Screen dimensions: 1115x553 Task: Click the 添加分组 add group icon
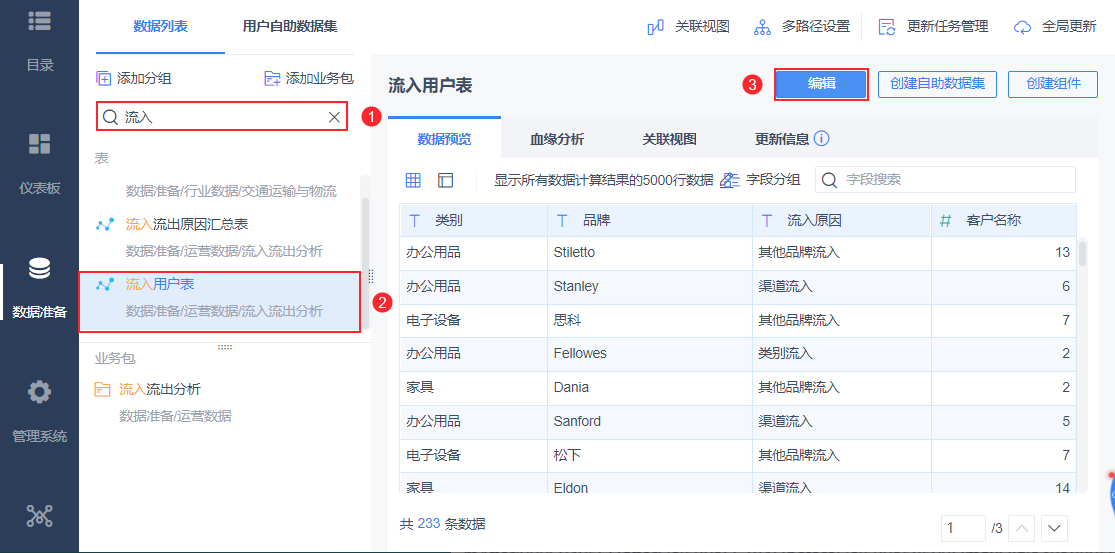(x=104, y=78)
